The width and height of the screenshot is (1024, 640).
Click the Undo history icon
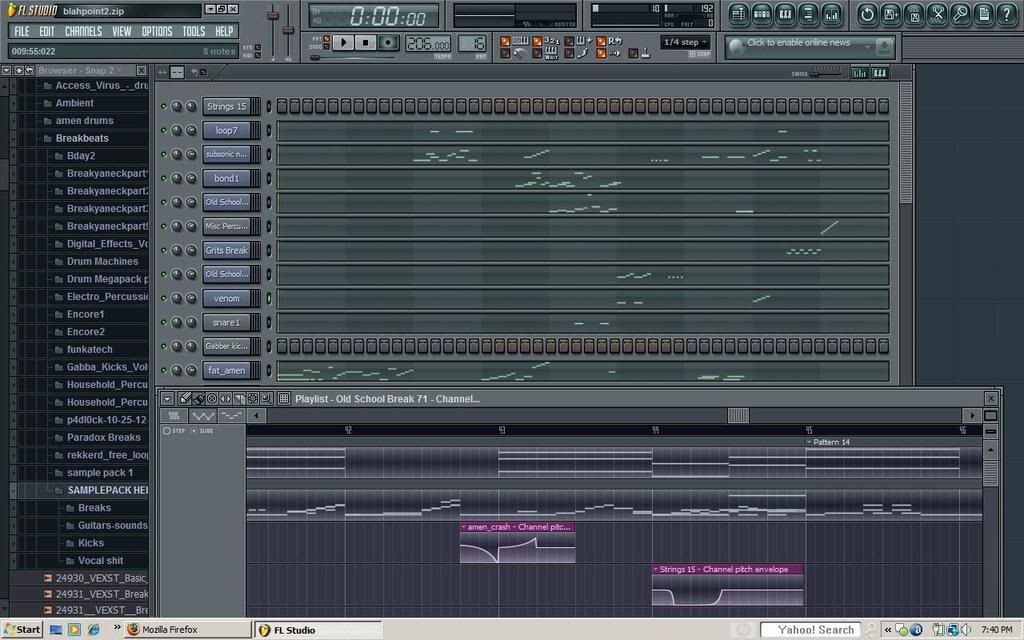[866, 14]
